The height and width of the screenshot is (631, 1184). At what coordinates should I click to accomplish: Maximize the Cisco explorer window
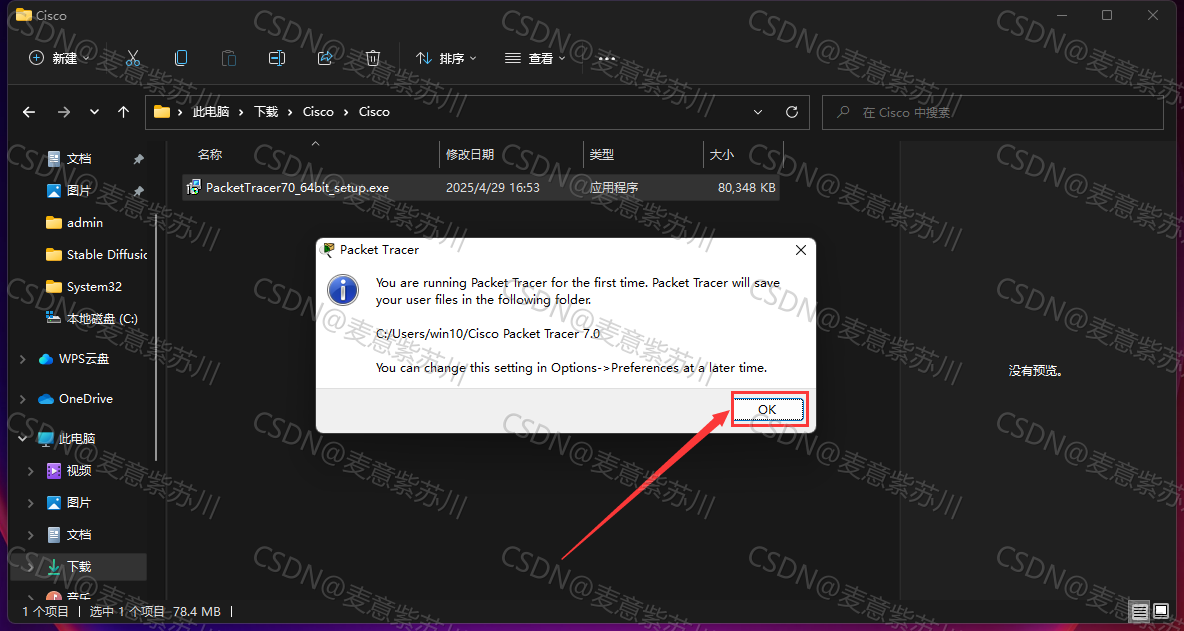[1107, 15]
